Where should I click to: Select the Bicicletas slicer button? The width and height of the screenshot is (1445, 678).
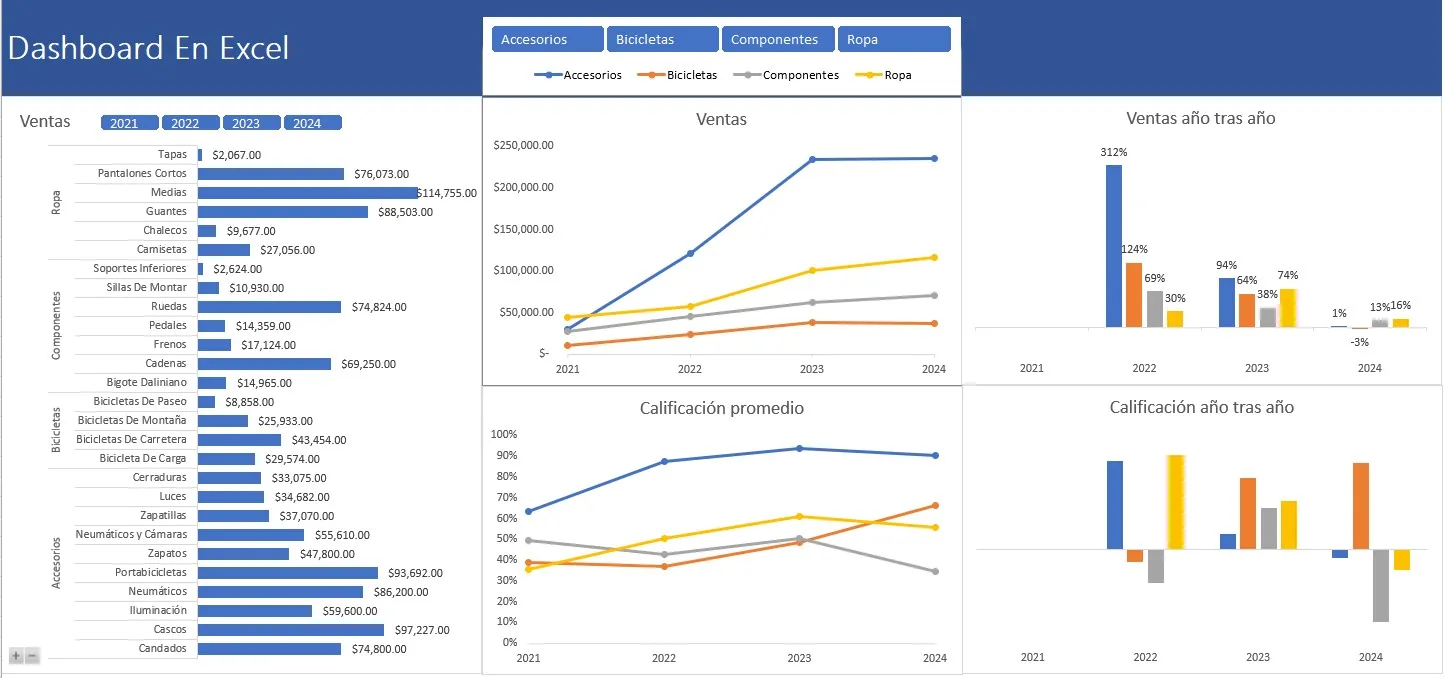pos(663,39)
